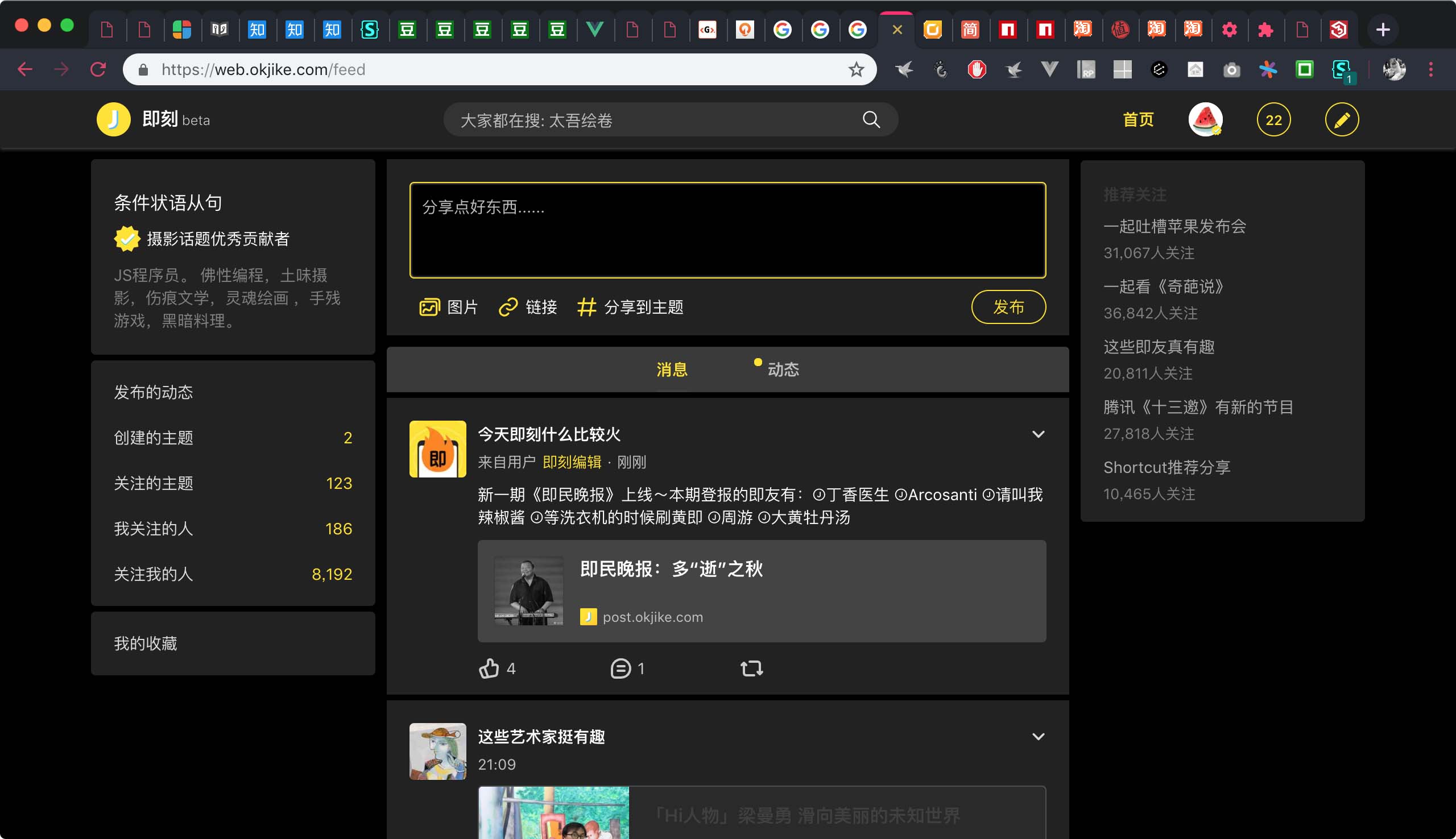Open topic 一起吐槽苹果发布会
This screenshot has height=839, width=1456.
coord(1174,226)
